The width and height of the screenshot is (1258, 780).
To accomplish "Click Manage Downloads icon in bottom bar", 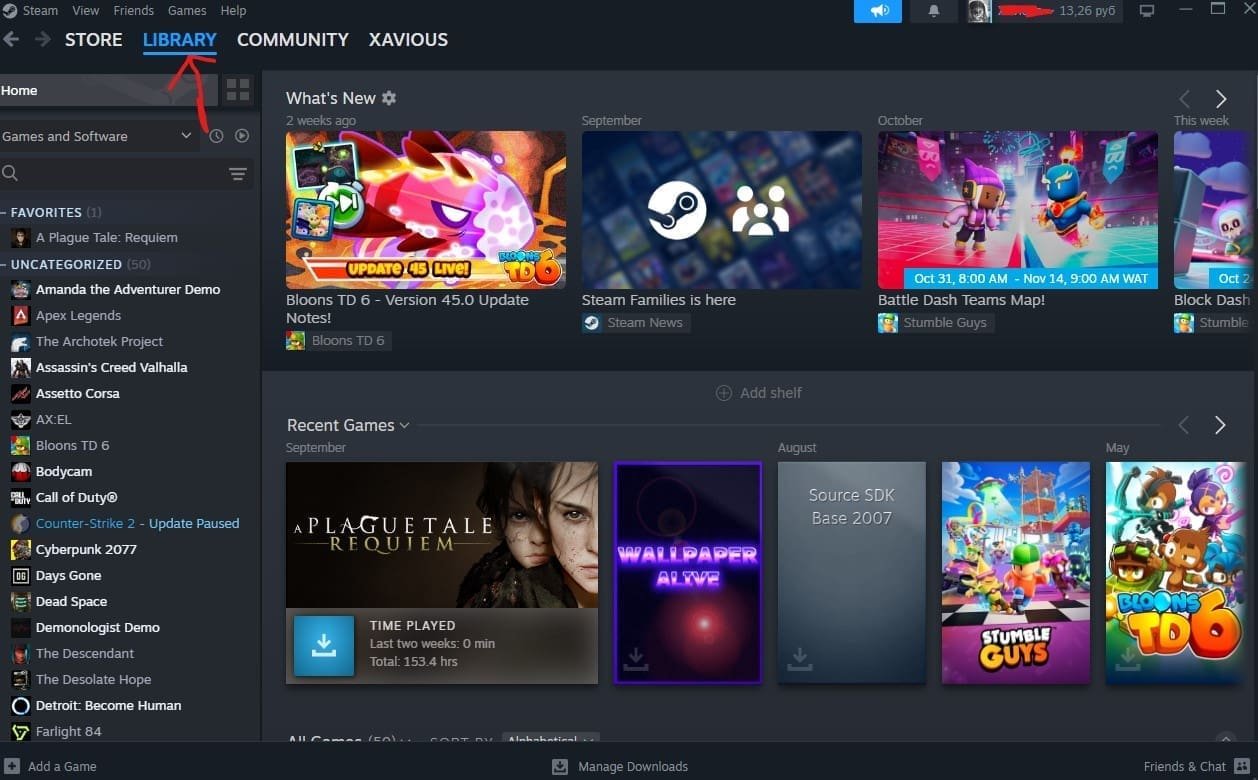I will 560,766.
